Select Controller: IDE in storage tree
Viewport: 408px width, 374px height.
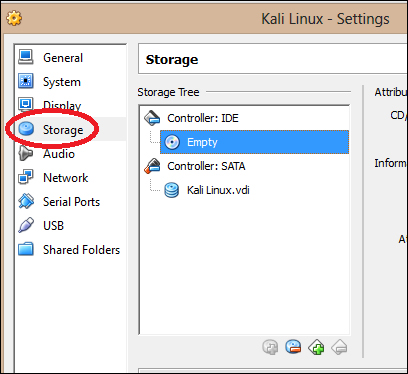point(203,118)
